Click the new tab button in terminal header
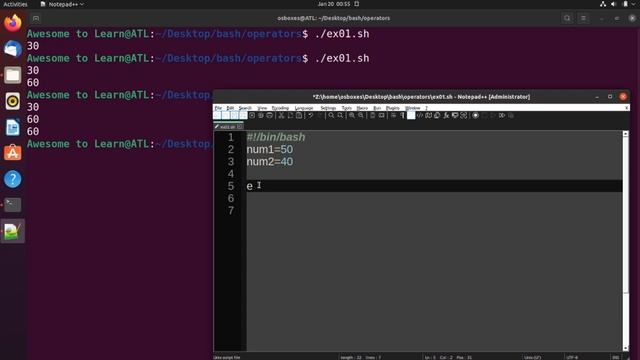The width and height of the screenshot is (640, 360). click(36, 18)
